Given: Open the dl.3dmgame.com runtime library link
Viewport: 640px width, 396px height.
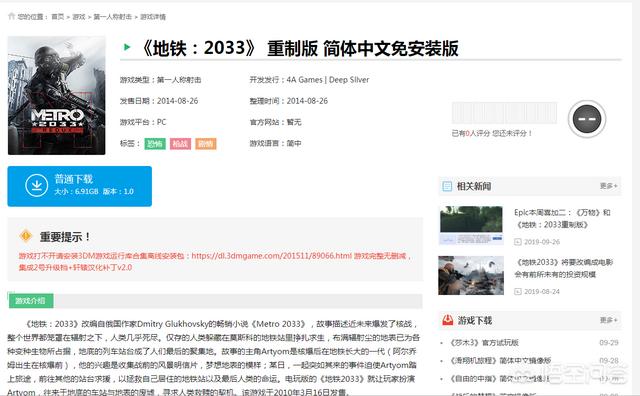Looking at the screenshot, I should coord(271,256).
